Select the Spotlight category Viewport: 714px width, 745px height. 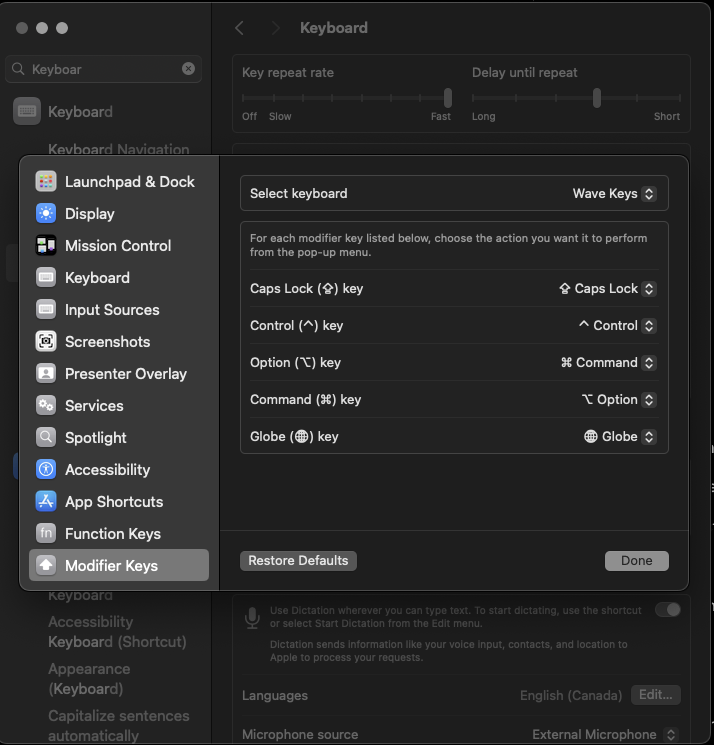(119, 438)
